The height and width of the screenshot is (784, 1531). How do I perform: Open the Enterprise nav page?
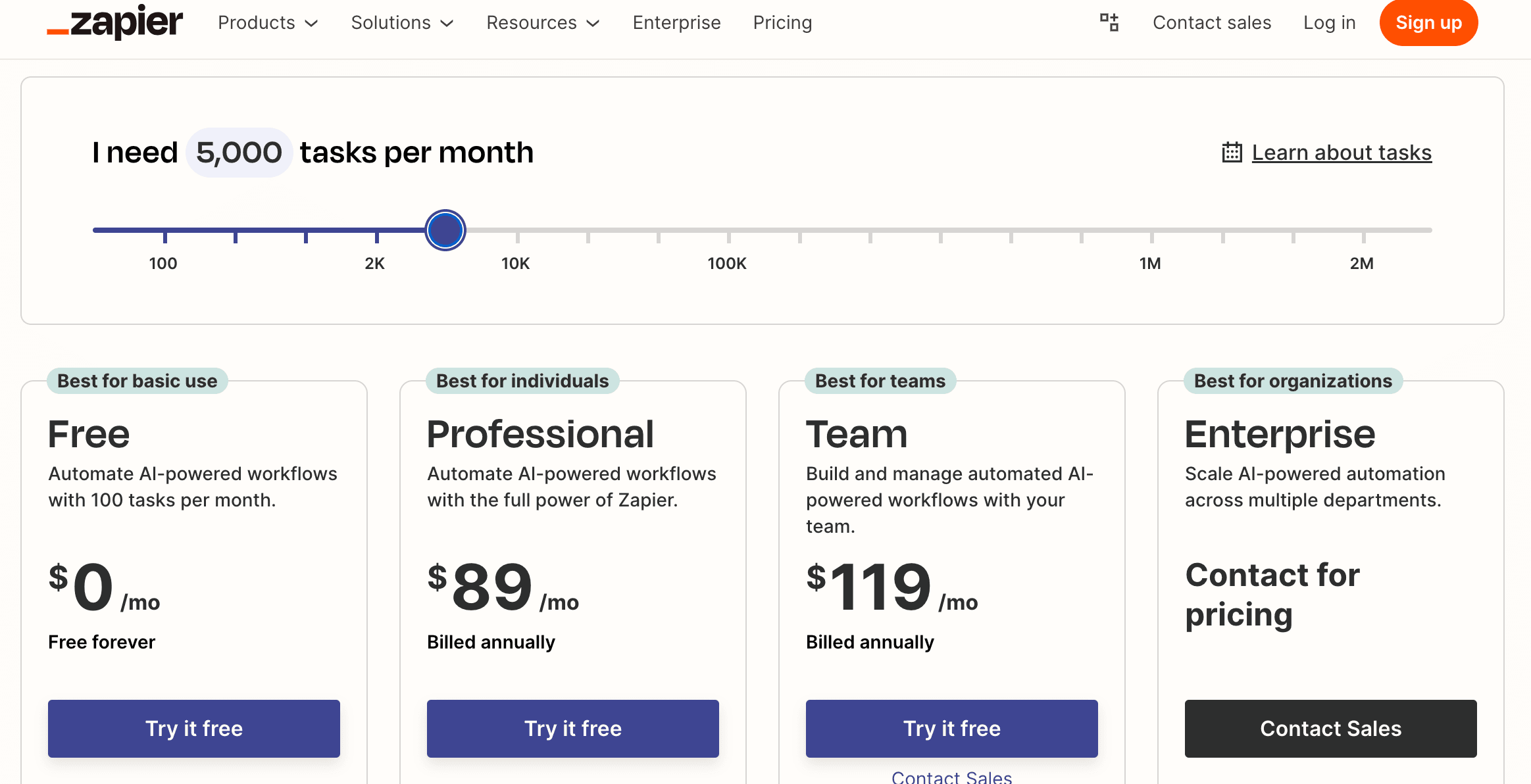676,23
